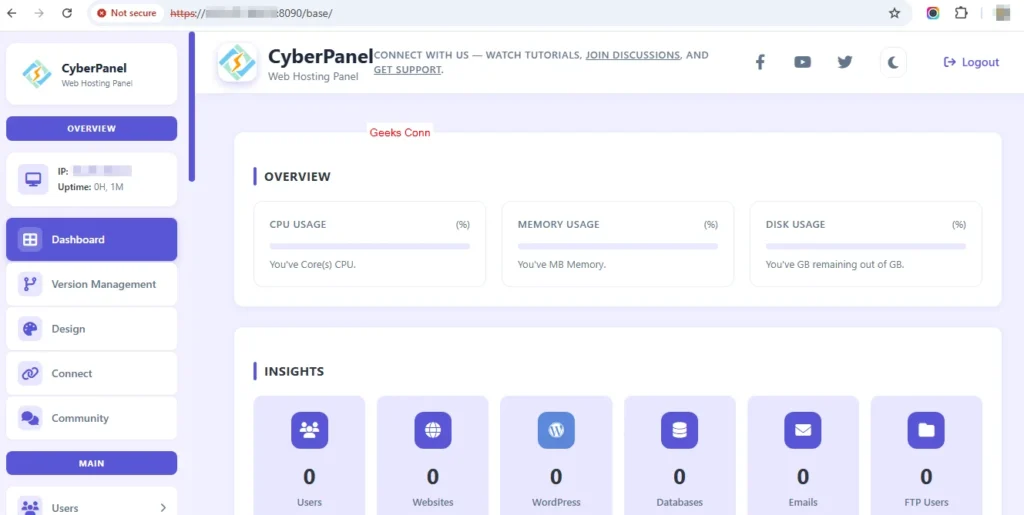Click the browser back arrow
Screen dimensions: 1024x515
coord(12,13)
